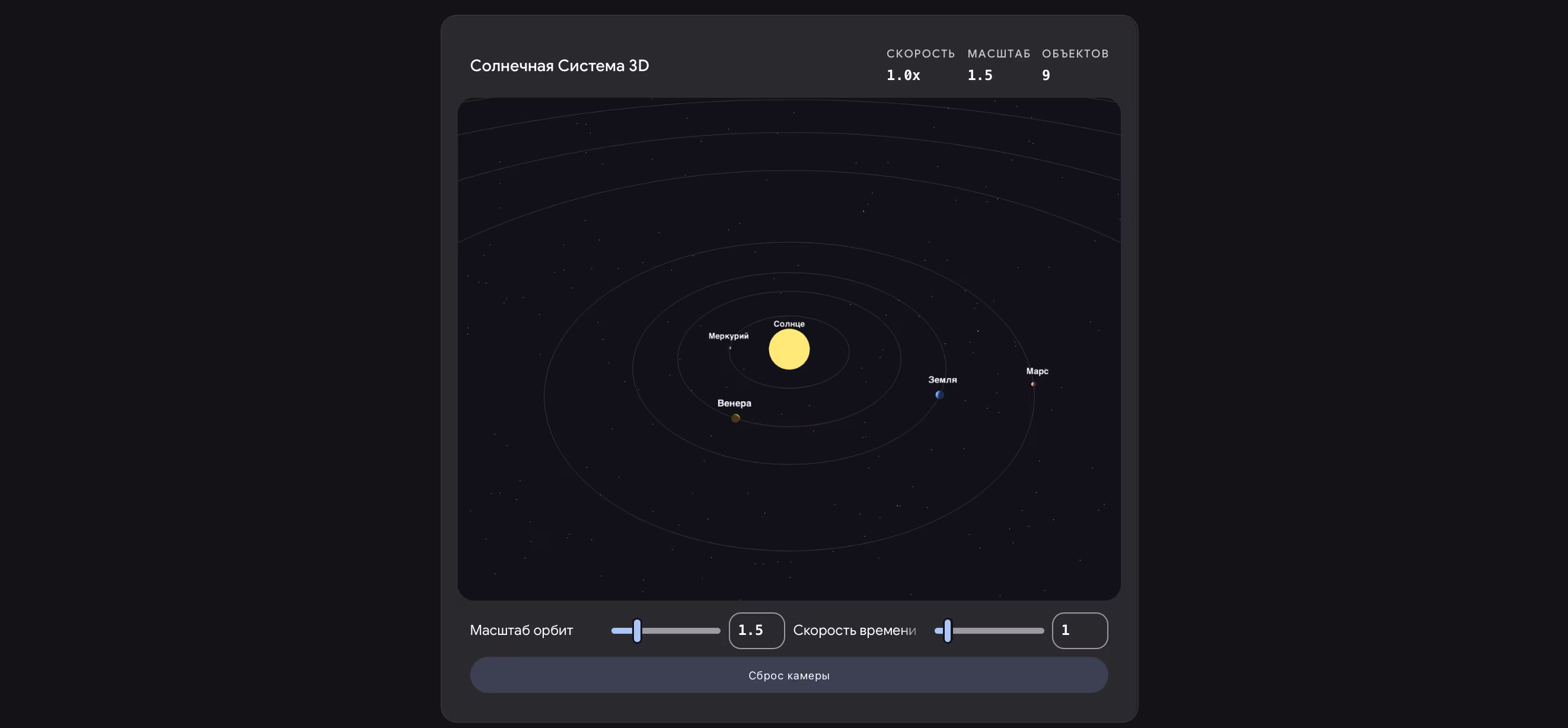Click the Земля label
Image resolution: width=1568 pixels, height=728 pixels.
click(942, 380)
